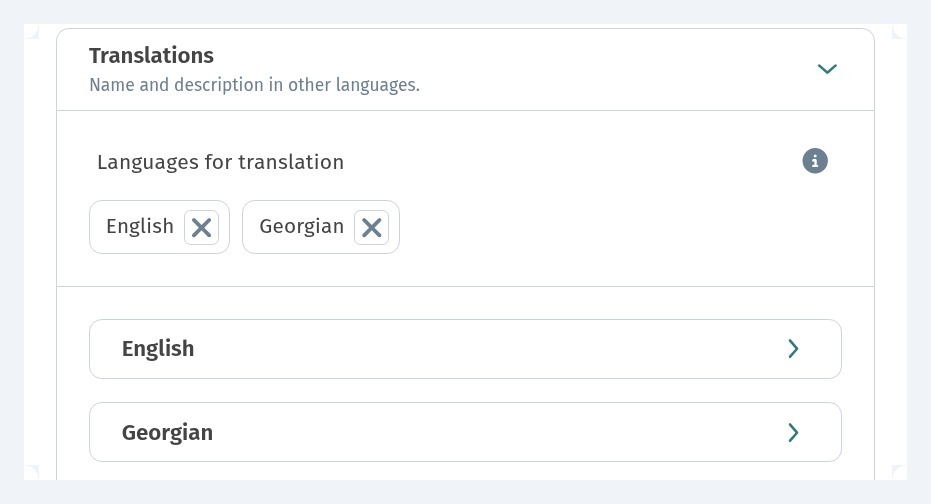The width and height of the screenshot is (931, 504).
Task: Remove the English language tag
Action: point(201,227)
